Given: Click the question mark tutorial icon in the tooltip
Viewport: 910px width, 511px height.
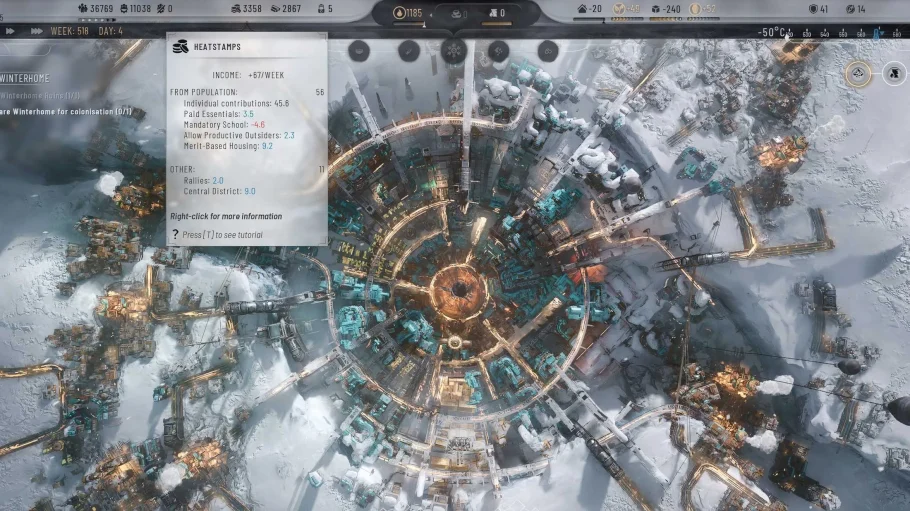Looking at the screenshot, I should coord(175,235).
